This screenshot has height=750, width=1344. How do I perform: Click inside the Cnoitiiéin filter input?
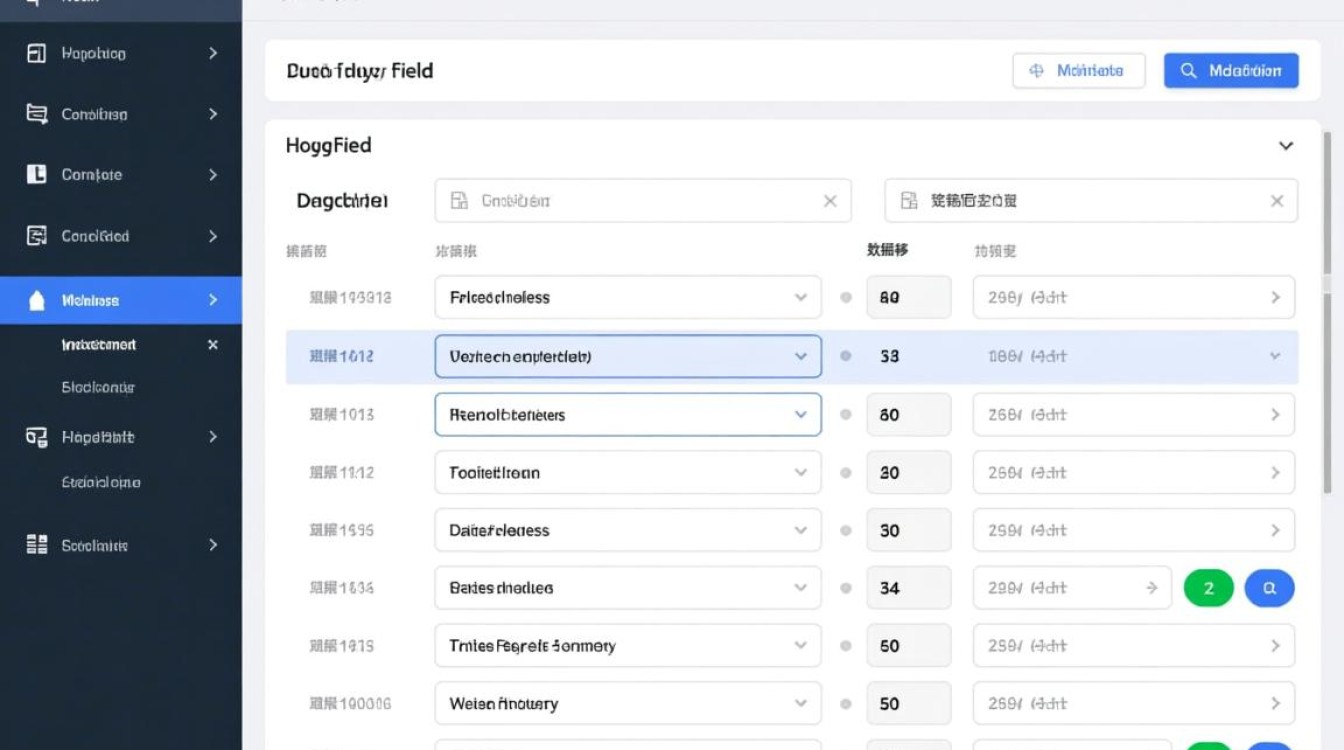coord(643,201)
